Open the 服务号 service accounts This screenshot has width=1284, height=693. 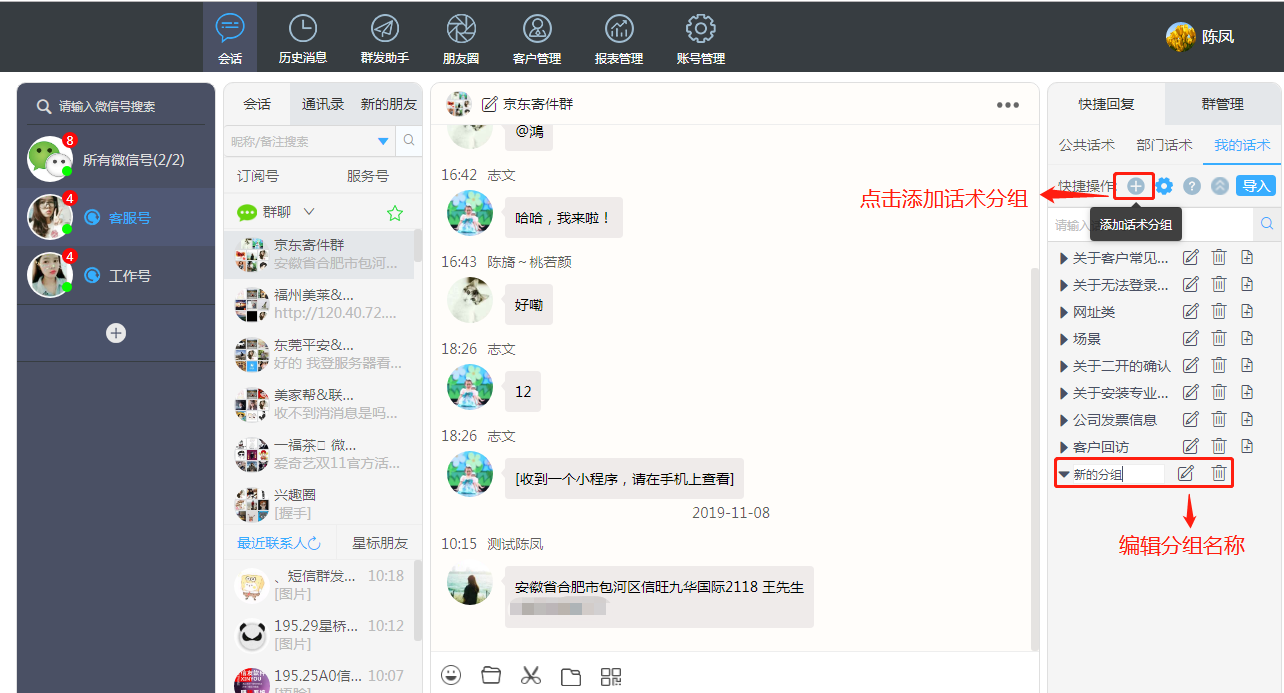coord(368,176)
